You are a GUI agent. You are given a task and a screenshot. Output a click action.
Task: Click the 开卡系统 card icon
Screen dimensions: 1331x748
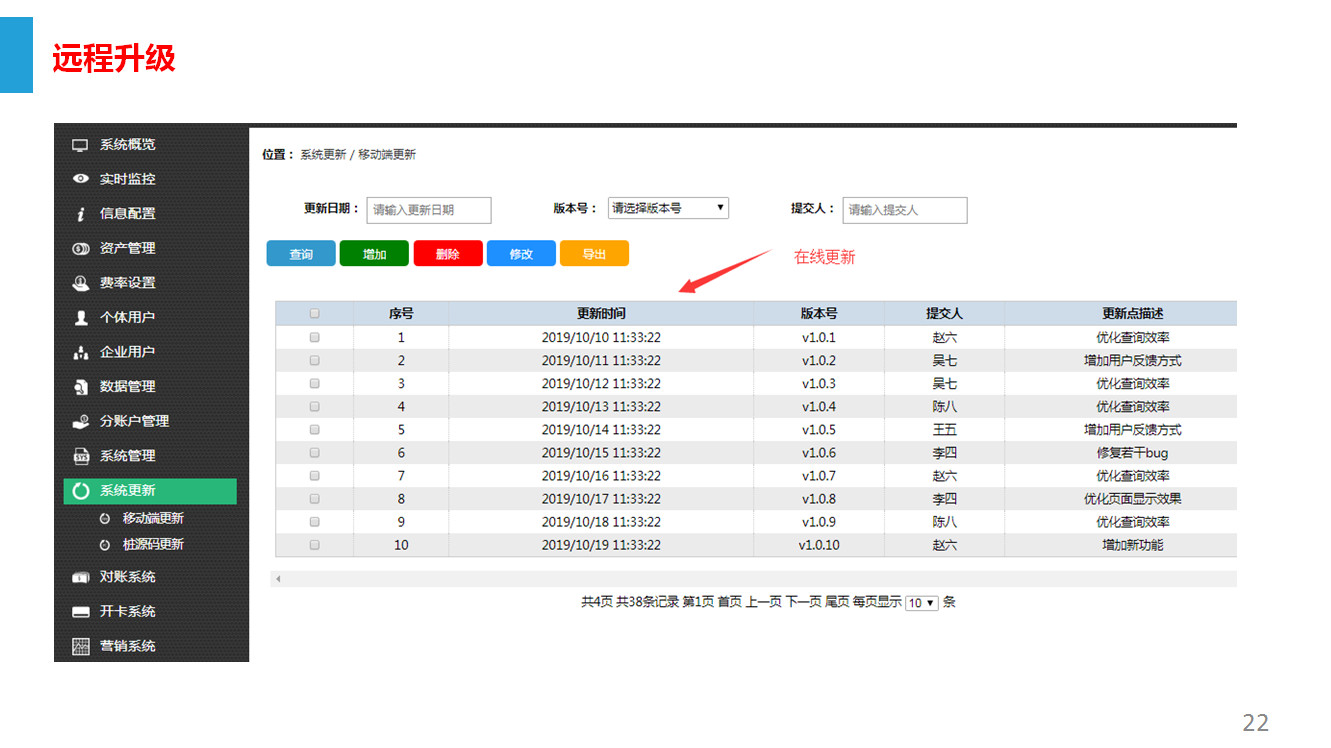click(x=81, y=612)
